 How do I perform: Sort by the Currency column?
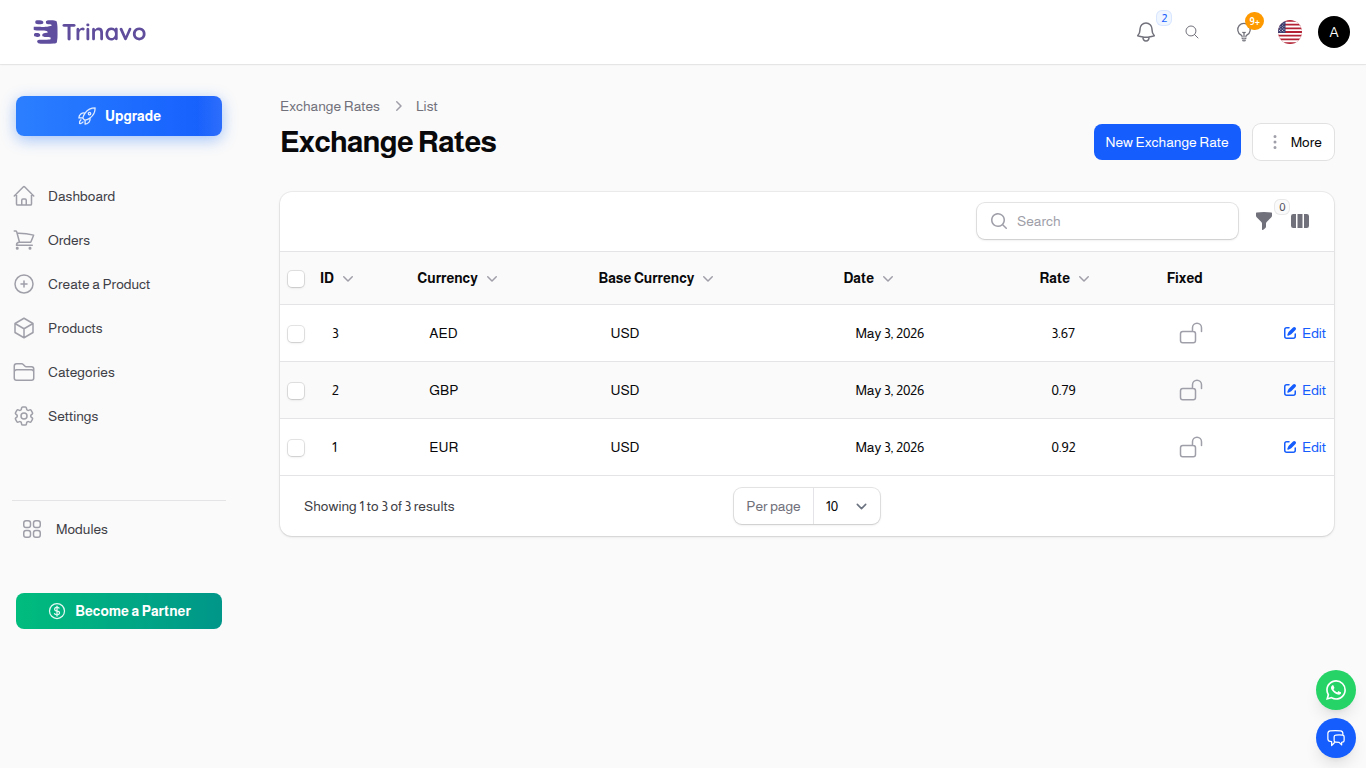click(457, 278)
